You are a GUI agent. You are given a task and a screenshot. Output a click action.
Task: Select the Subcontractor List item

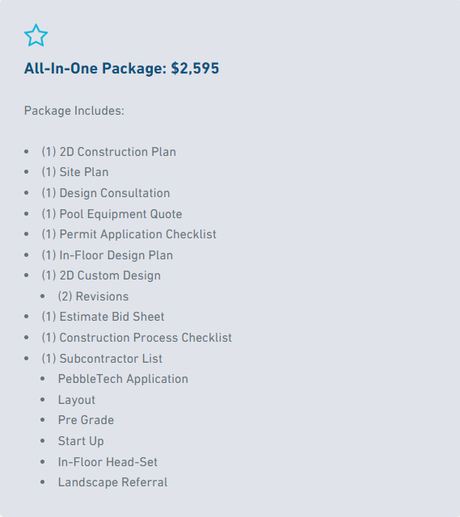click(x=102, y=359)
